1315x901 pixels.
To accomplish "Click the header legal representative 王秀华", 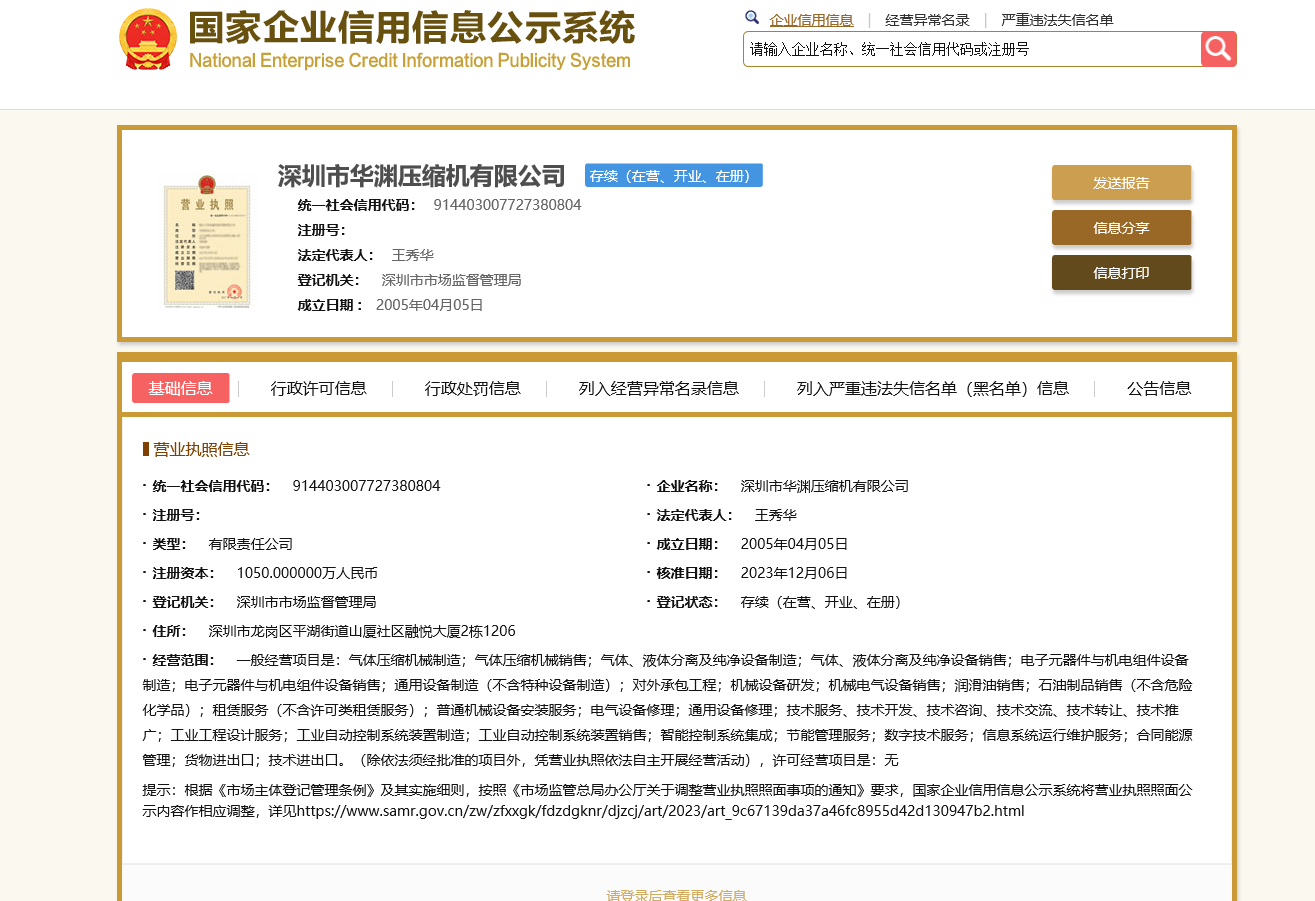I will click(412, 255).
